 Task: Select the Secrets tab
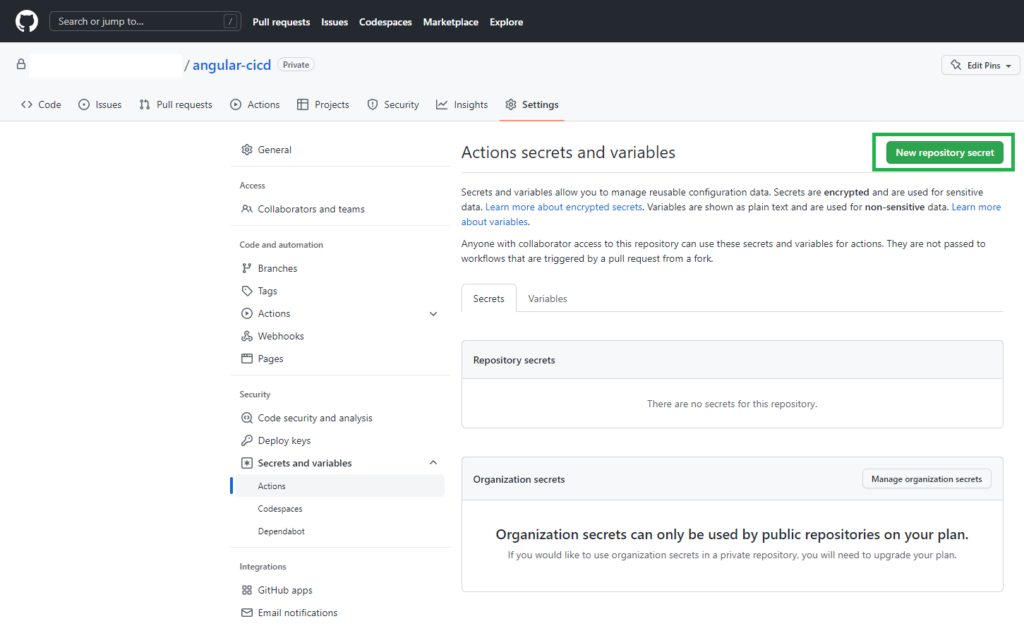click(488, 298)
